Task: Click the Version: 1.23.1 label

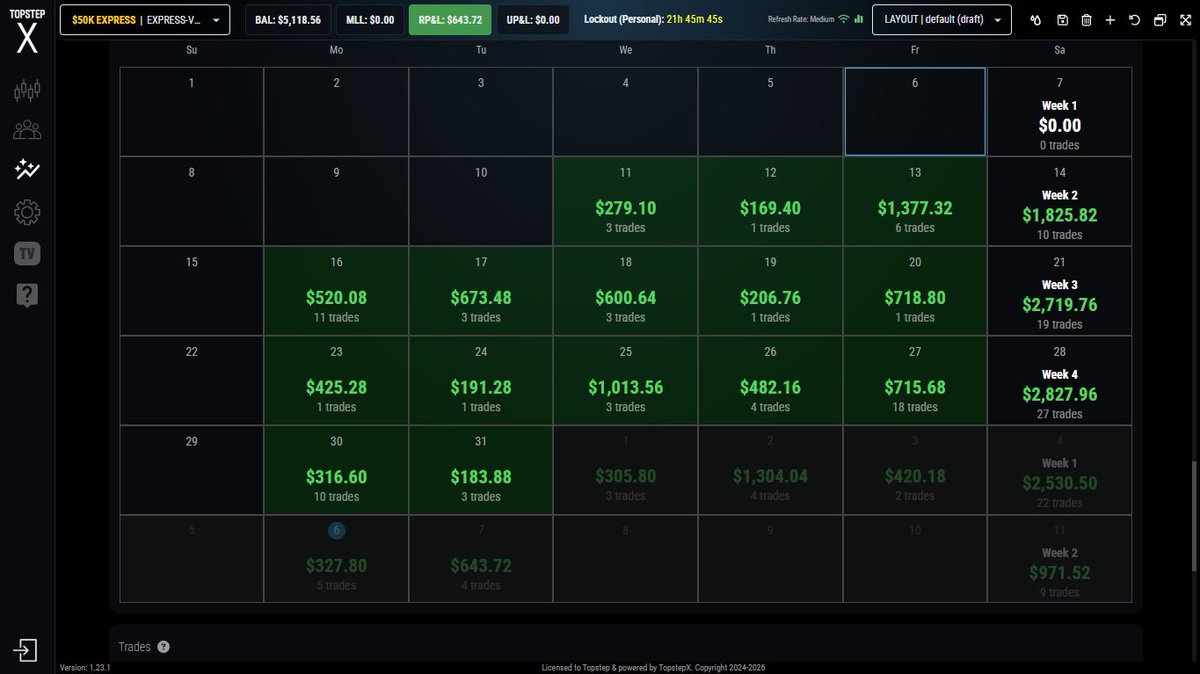Action: [85, 667]
